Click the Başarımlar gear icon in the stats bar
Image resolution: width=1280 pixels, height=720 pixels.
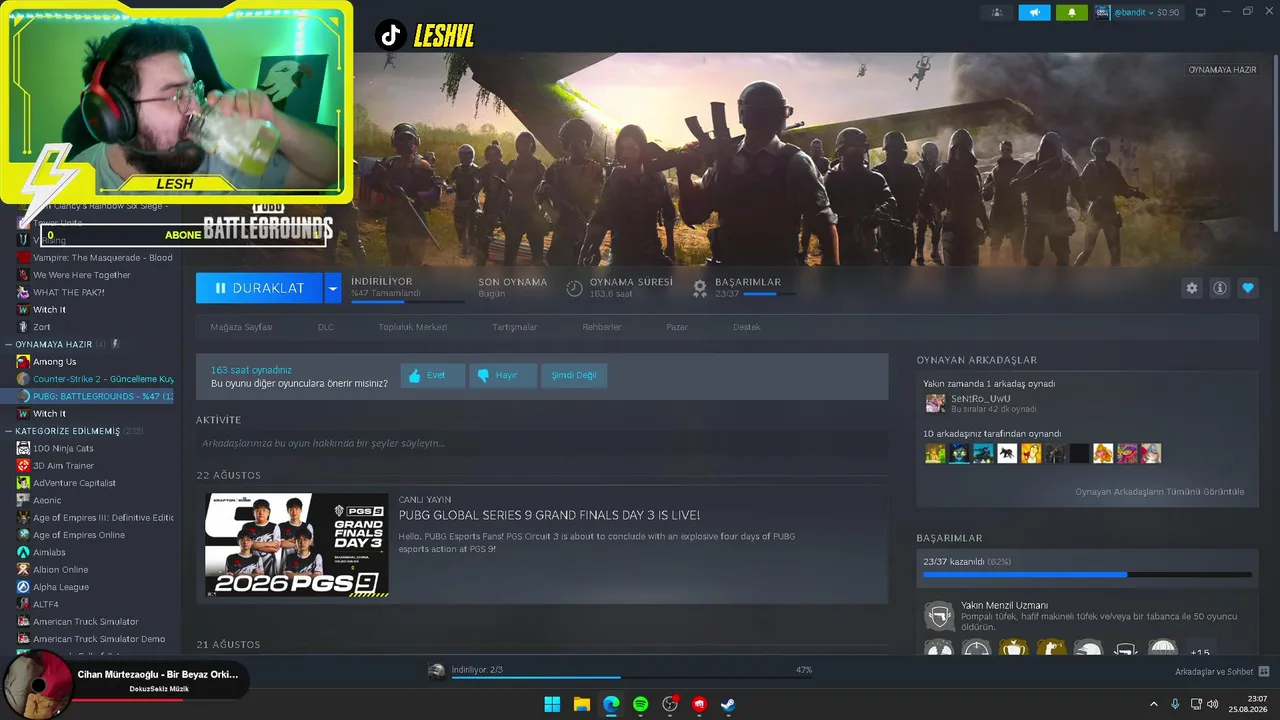click(x=700, y=288)
